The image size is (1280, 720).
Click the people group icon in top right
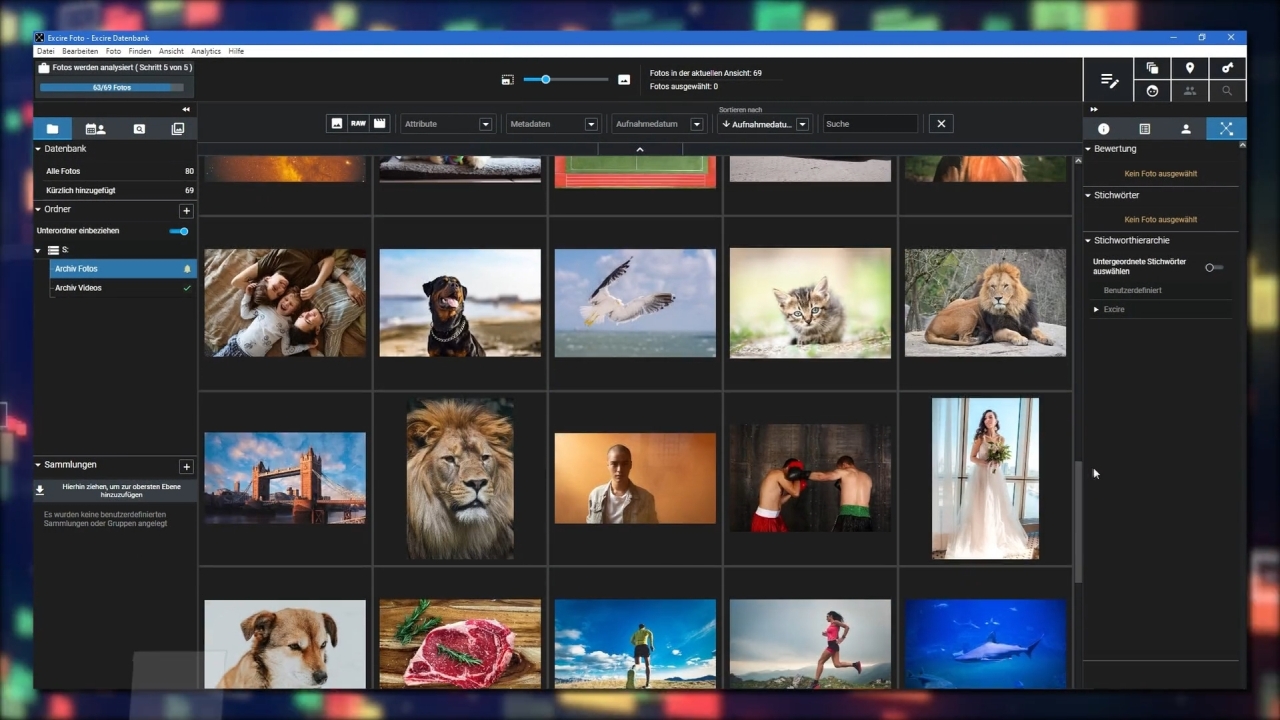(1190, 91)
